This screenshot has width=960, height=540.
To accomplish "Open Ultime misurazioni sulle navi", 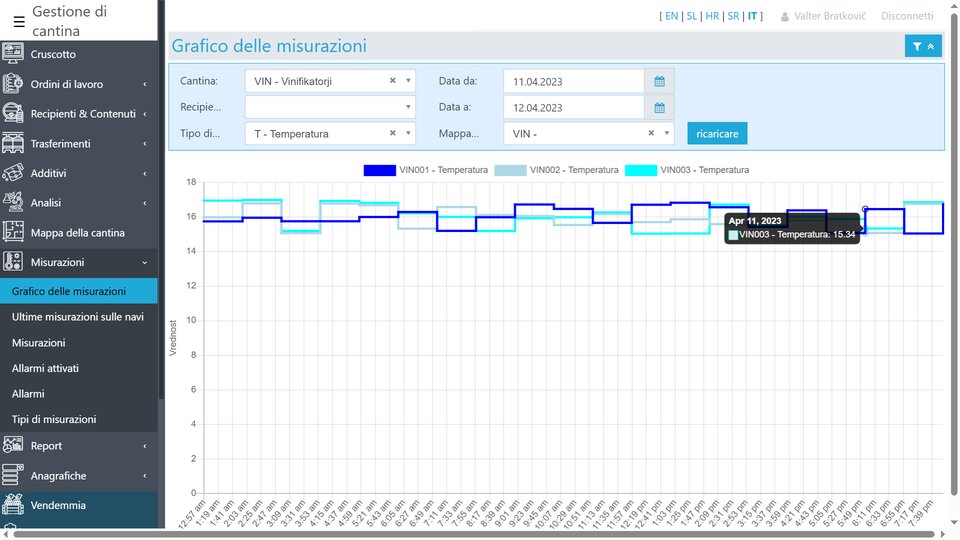I will point(78,317).
